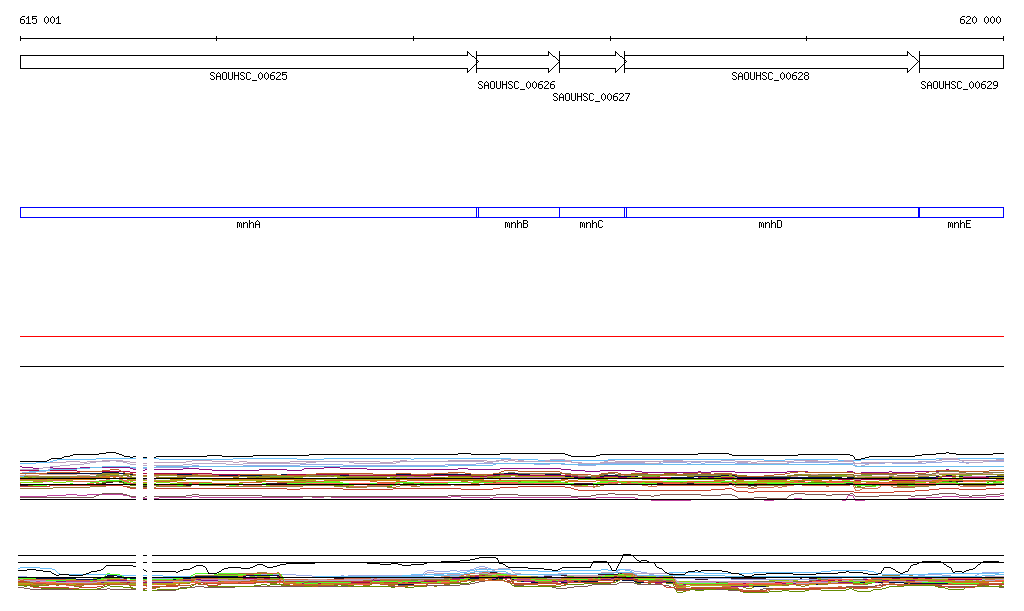Click the SAOUHSC_00629 gene box
Image resolution: width=1024 pixels, height=611 pixels.
coord(961,62)
